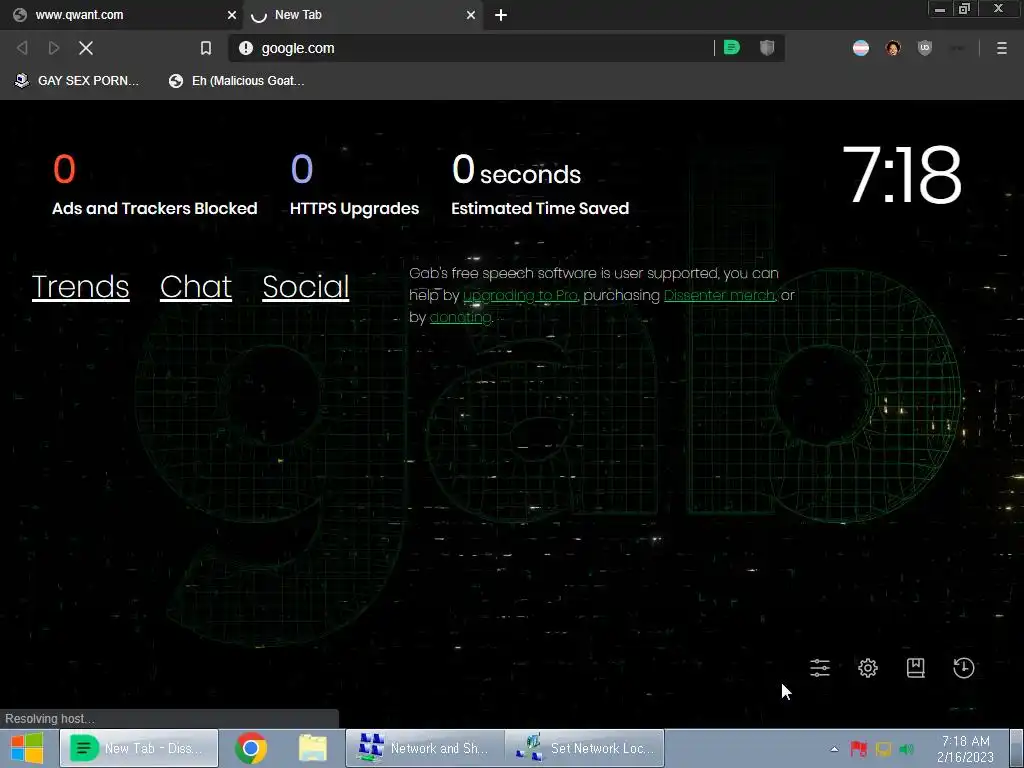Open the gray shield icon in the address bar

click(x=767, y=48)
